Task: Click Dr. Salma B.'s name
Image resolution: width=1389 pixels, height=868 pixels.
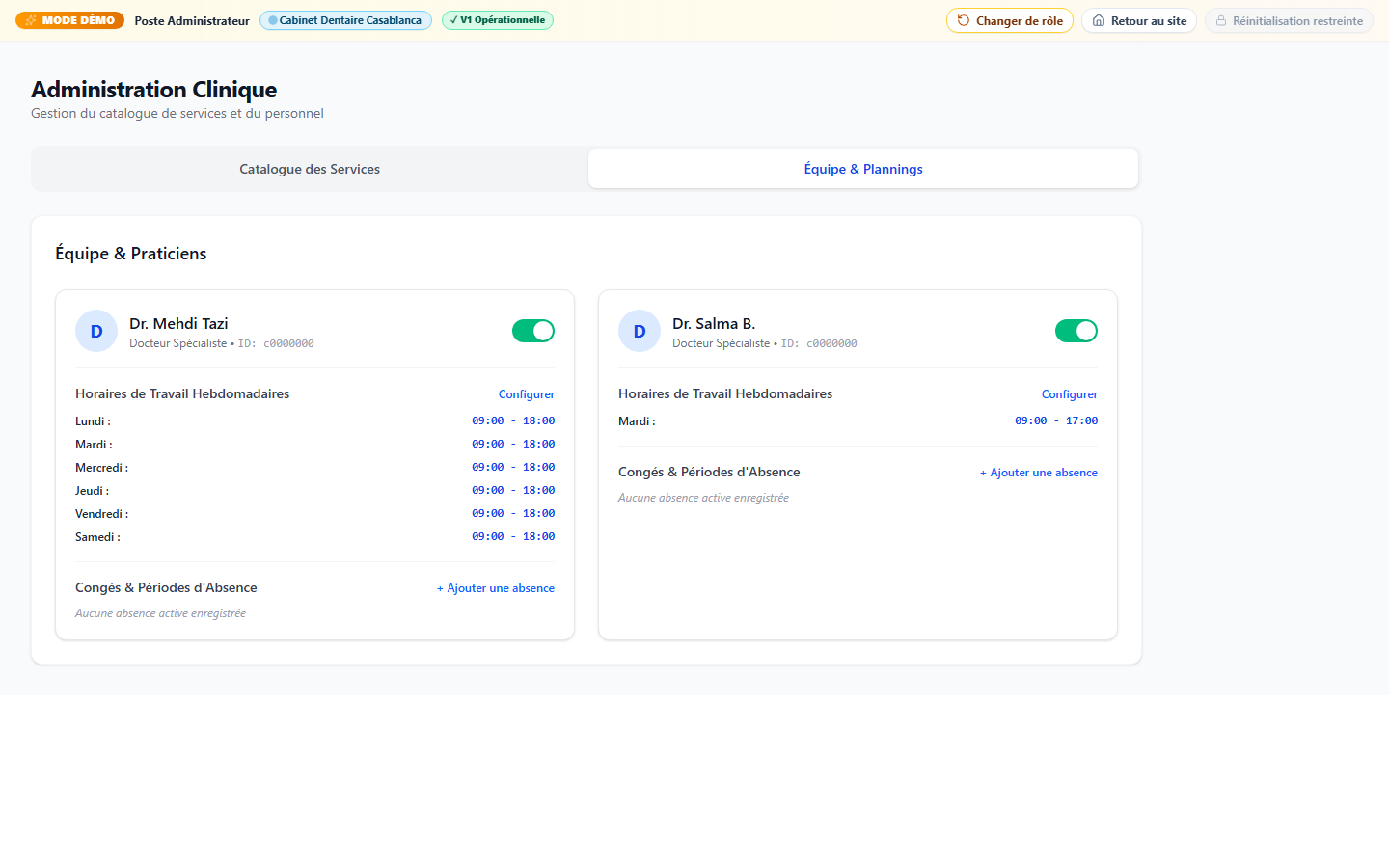Action: [714, 324]
